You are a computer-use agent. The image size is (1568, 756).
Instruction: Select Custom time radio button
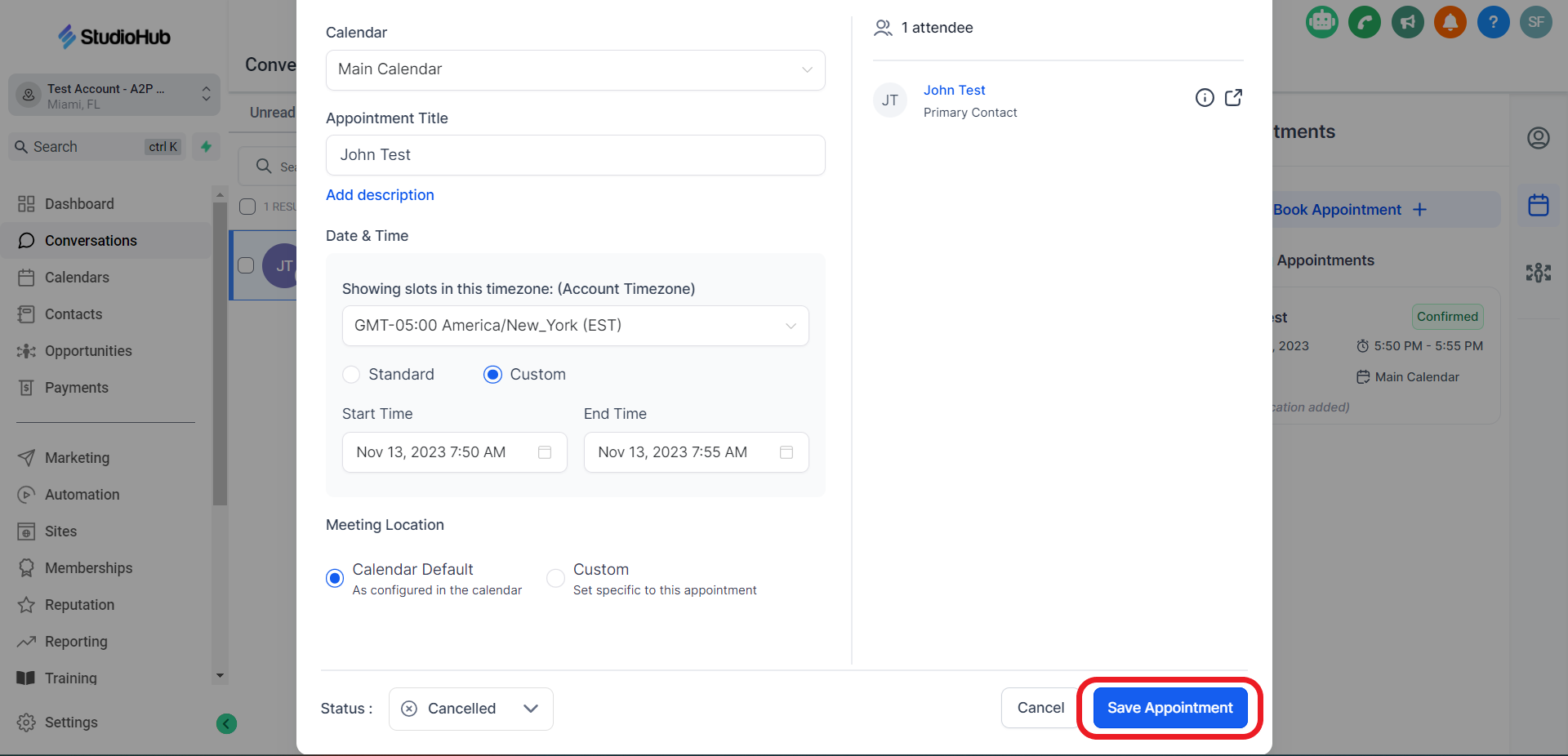tap(492, 375)
